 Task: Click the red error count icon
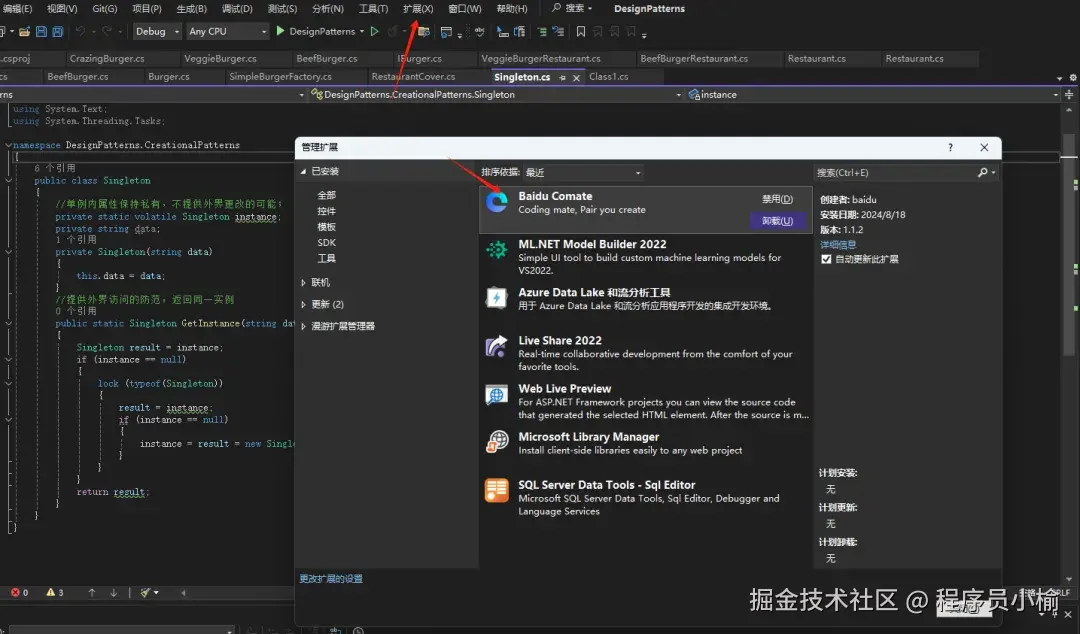tap(15, 593)
